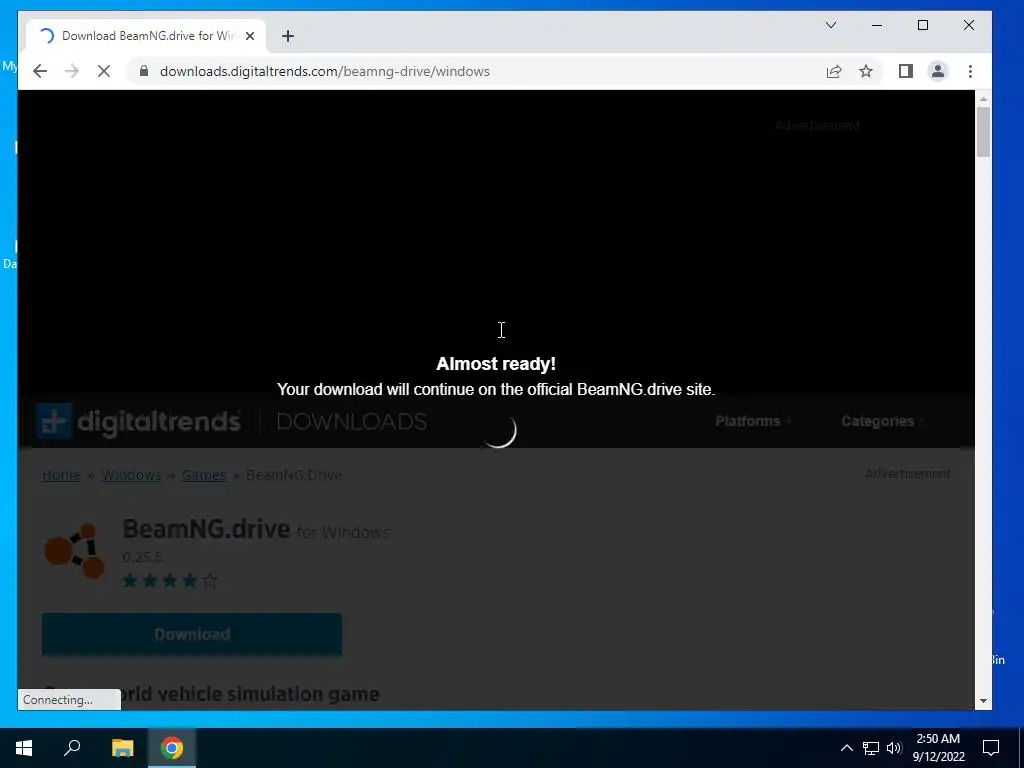Click the 'Almost ready!' heading text
Image resolution: width=1024 pixels, height=768 pixels.
click(x=496, y=364)
